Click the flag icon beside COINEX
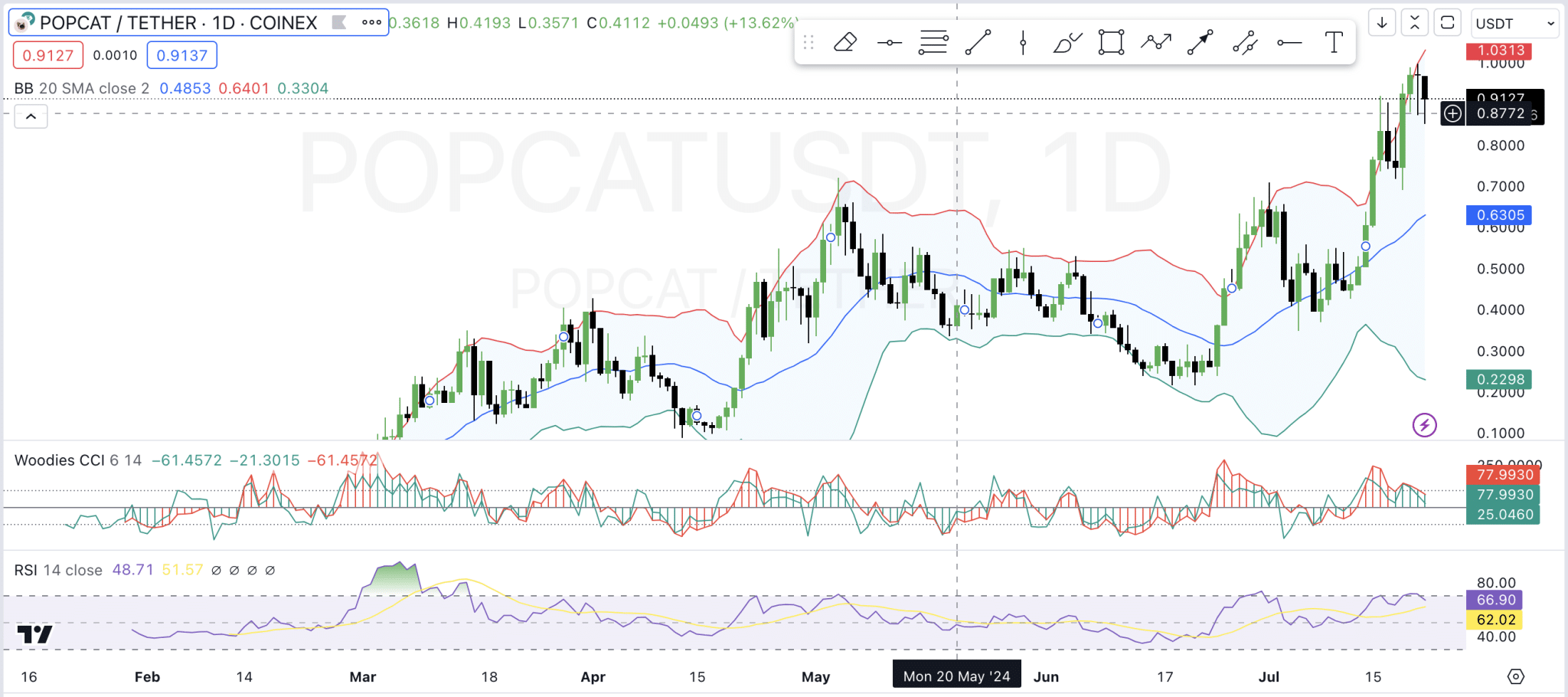 pos(339,22)
